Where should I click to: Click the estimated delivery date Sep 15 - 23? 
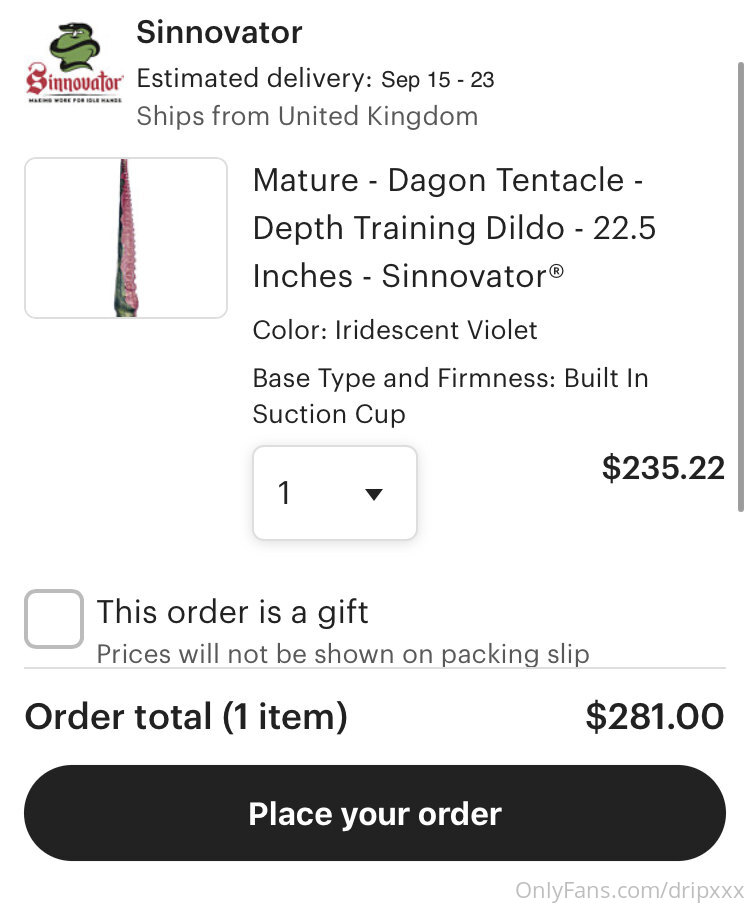click(438, 80)
